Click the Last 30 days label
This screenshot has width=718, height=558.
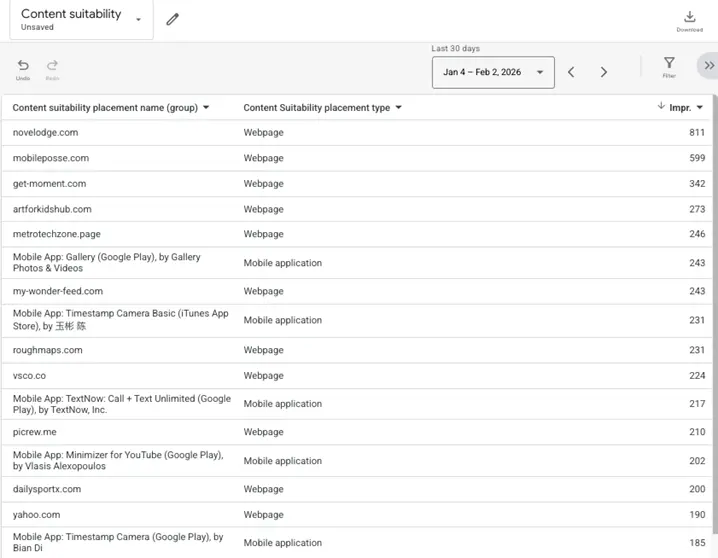coord(455,49)
